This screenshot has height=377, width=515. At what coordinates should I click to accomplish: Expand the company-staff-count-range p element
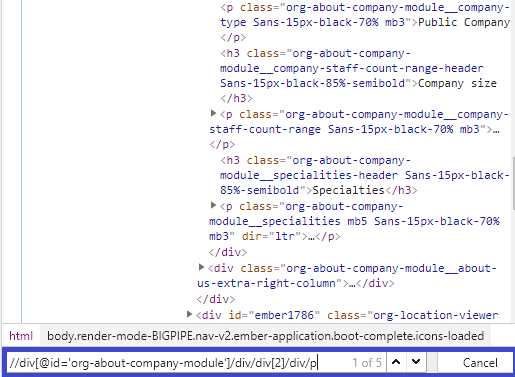214,114
